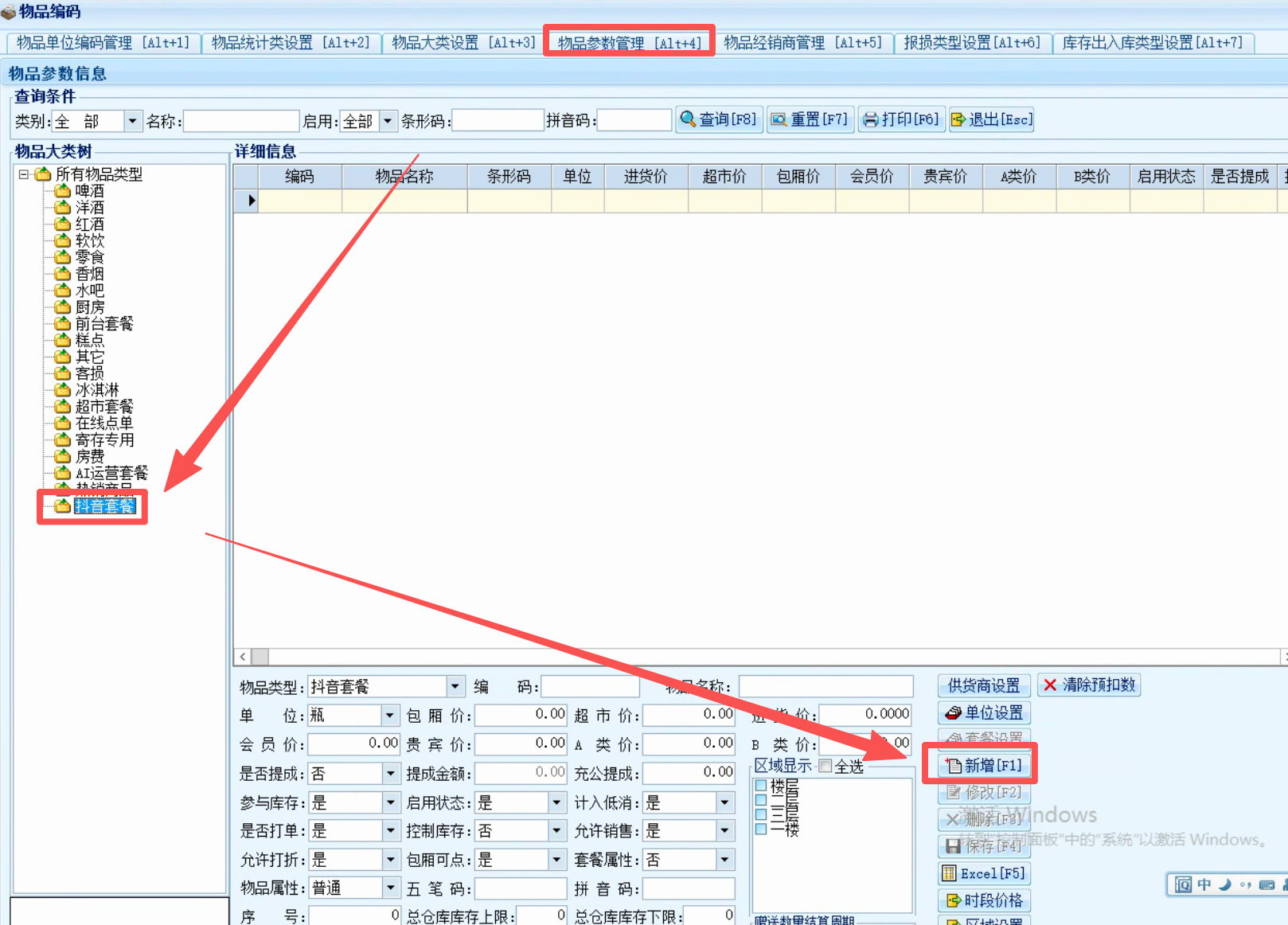Viewport: 1288px width, 925px height.
Task: Tick the 一楼 area checkbox
Action: 761,829
